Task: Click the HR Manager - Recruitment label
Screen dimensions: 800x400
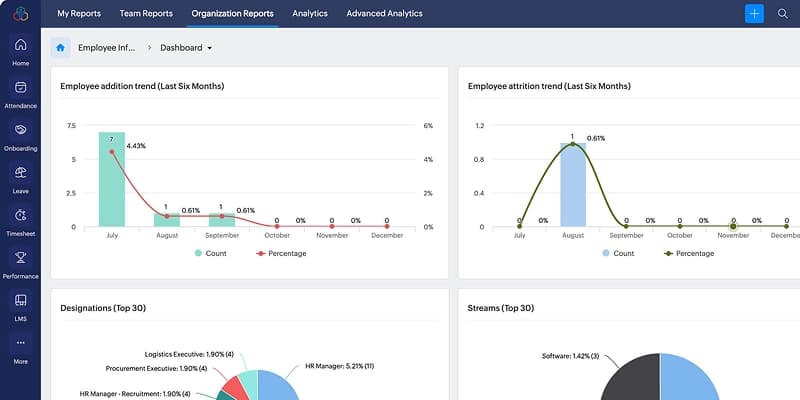Action: [135, 394]
